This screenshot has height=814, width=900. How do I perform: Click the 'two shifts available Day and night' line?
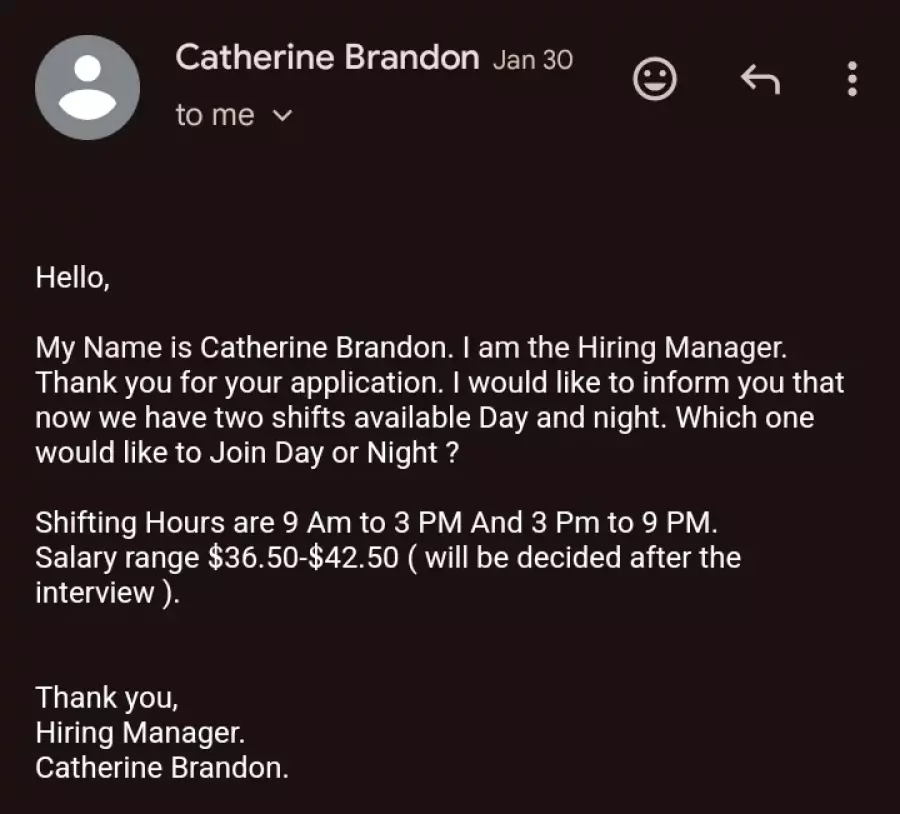coord(440,418)
